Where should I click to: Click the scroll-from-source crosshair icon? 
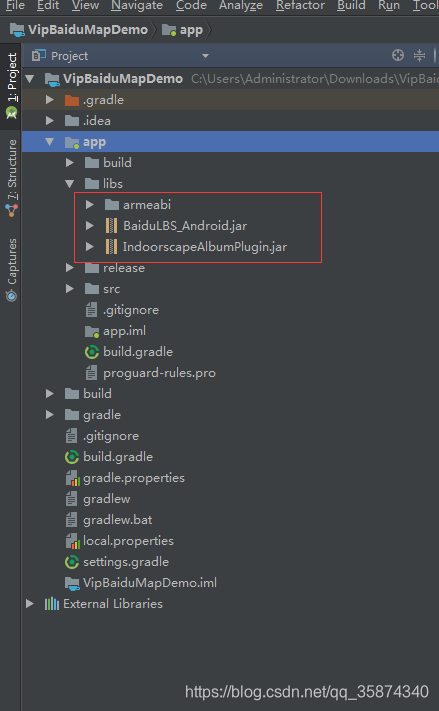tap(398, 55)
